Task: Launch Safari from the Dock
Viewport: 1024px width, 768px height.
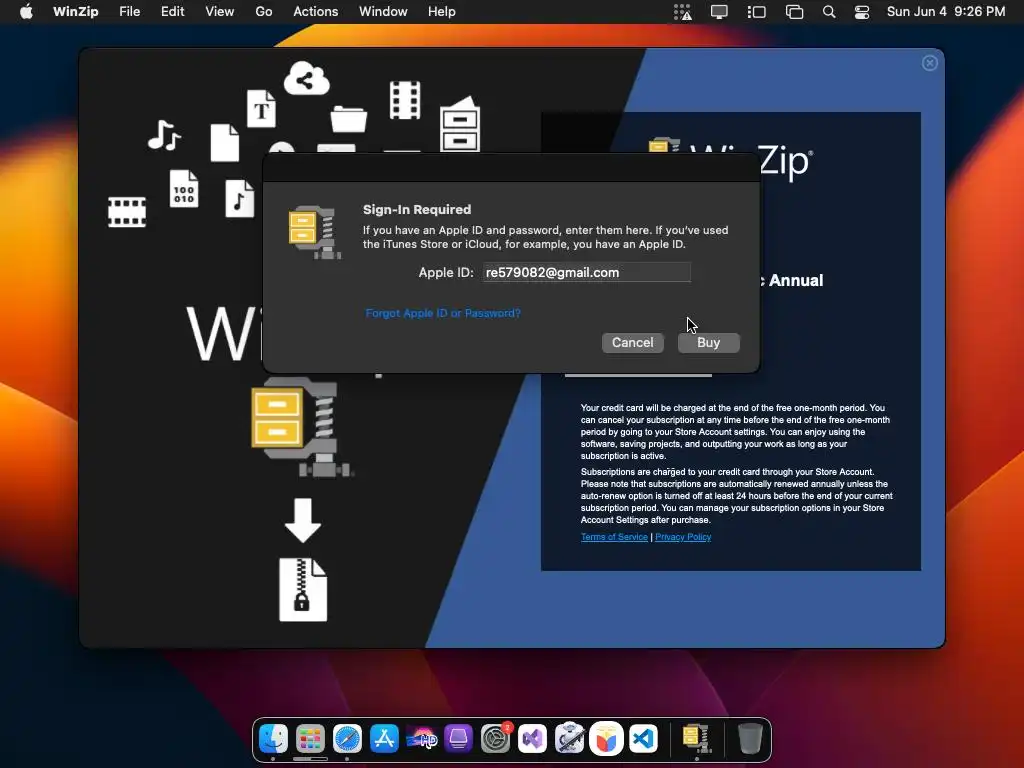Action: tap(347, 739)
